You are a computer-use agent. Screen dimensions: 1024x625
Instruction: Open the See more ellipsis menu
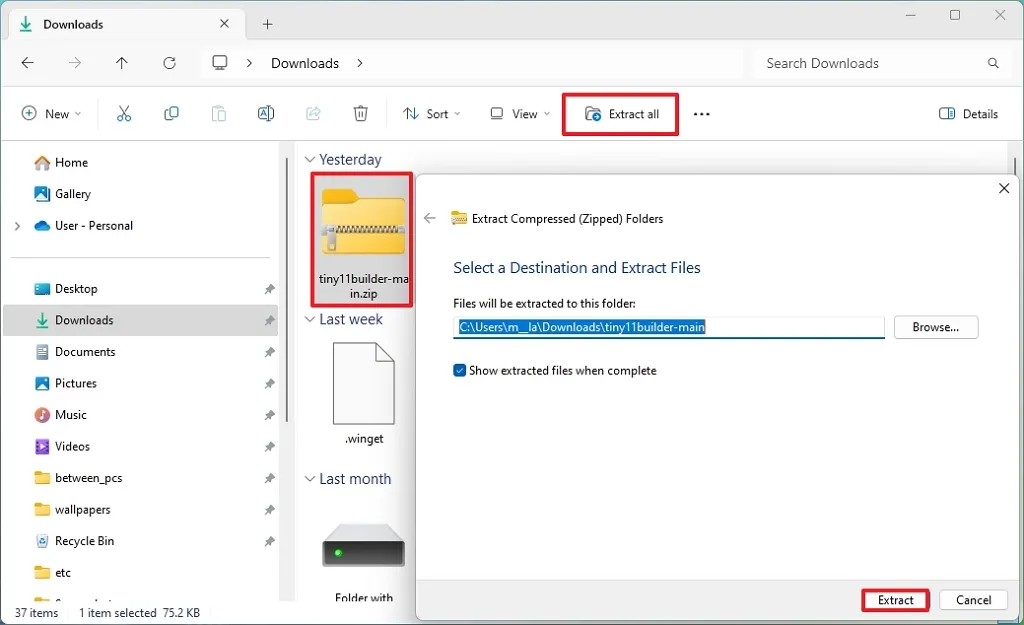coord(701,113)
